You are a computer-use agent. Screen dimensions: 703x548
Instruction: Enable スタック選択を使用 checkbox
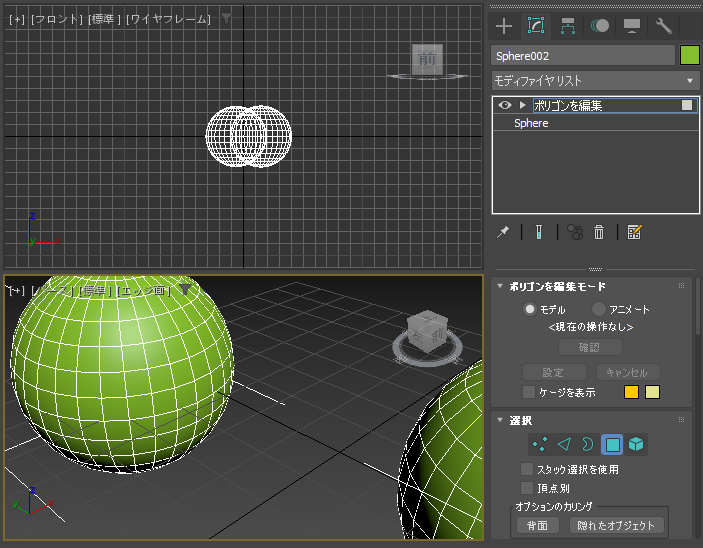point(527,469)
